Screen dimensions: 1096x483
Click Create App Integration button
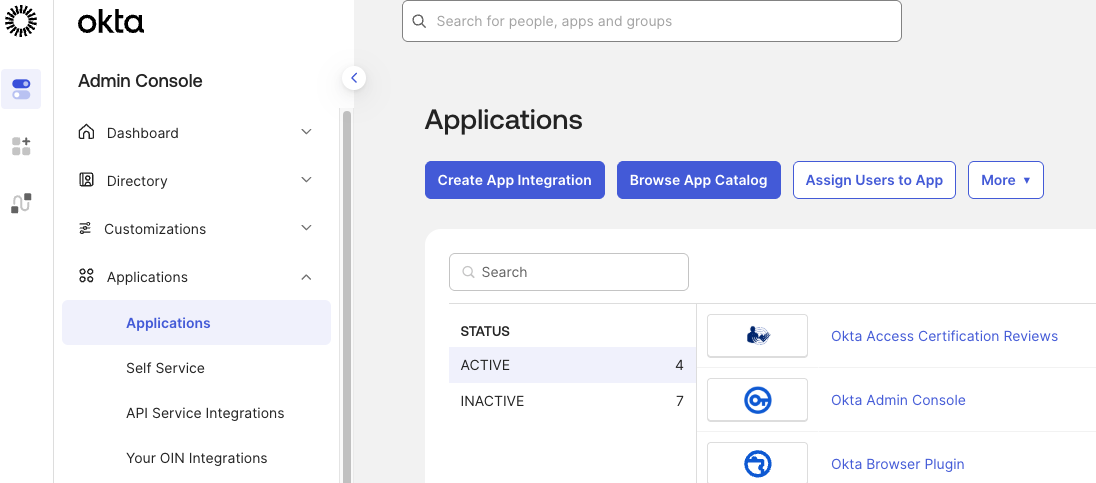[514, 180]
